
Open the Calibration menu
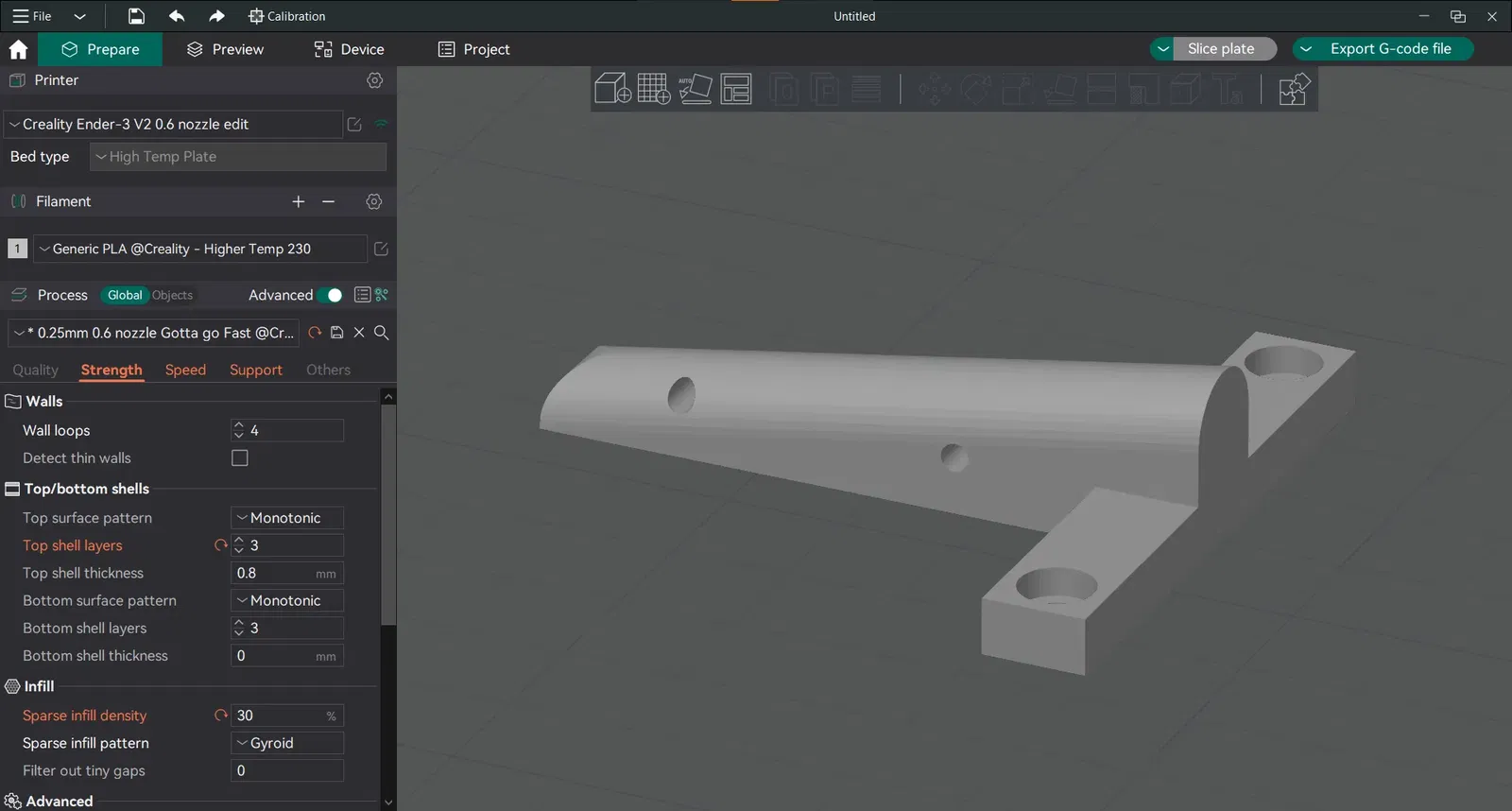pos(286,16)
